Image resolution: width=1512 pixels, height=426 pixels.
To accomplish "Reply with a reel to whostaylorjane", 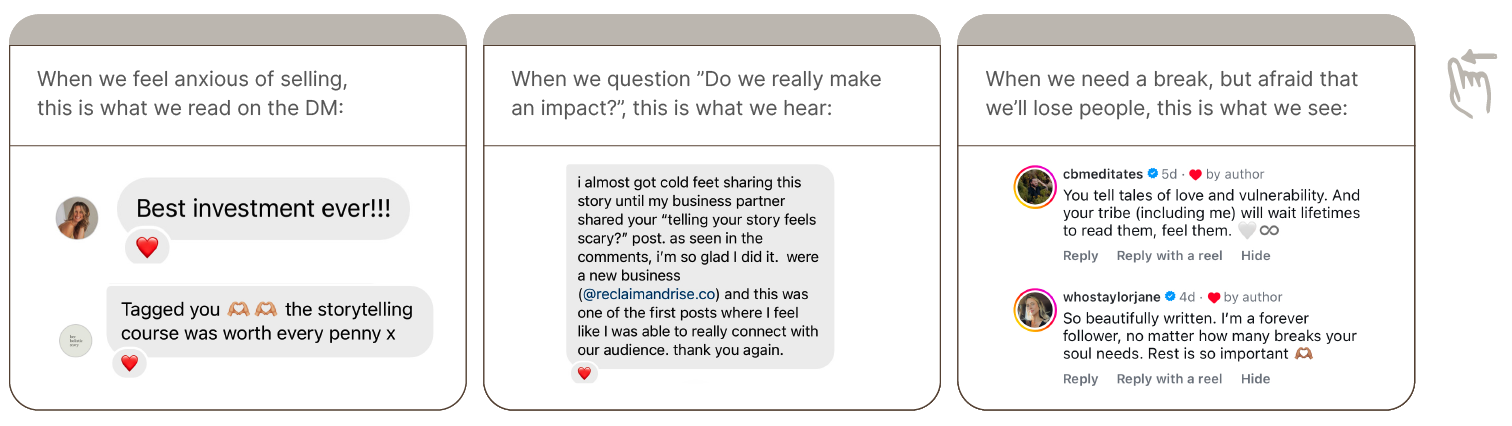I will coord(1169,379).
